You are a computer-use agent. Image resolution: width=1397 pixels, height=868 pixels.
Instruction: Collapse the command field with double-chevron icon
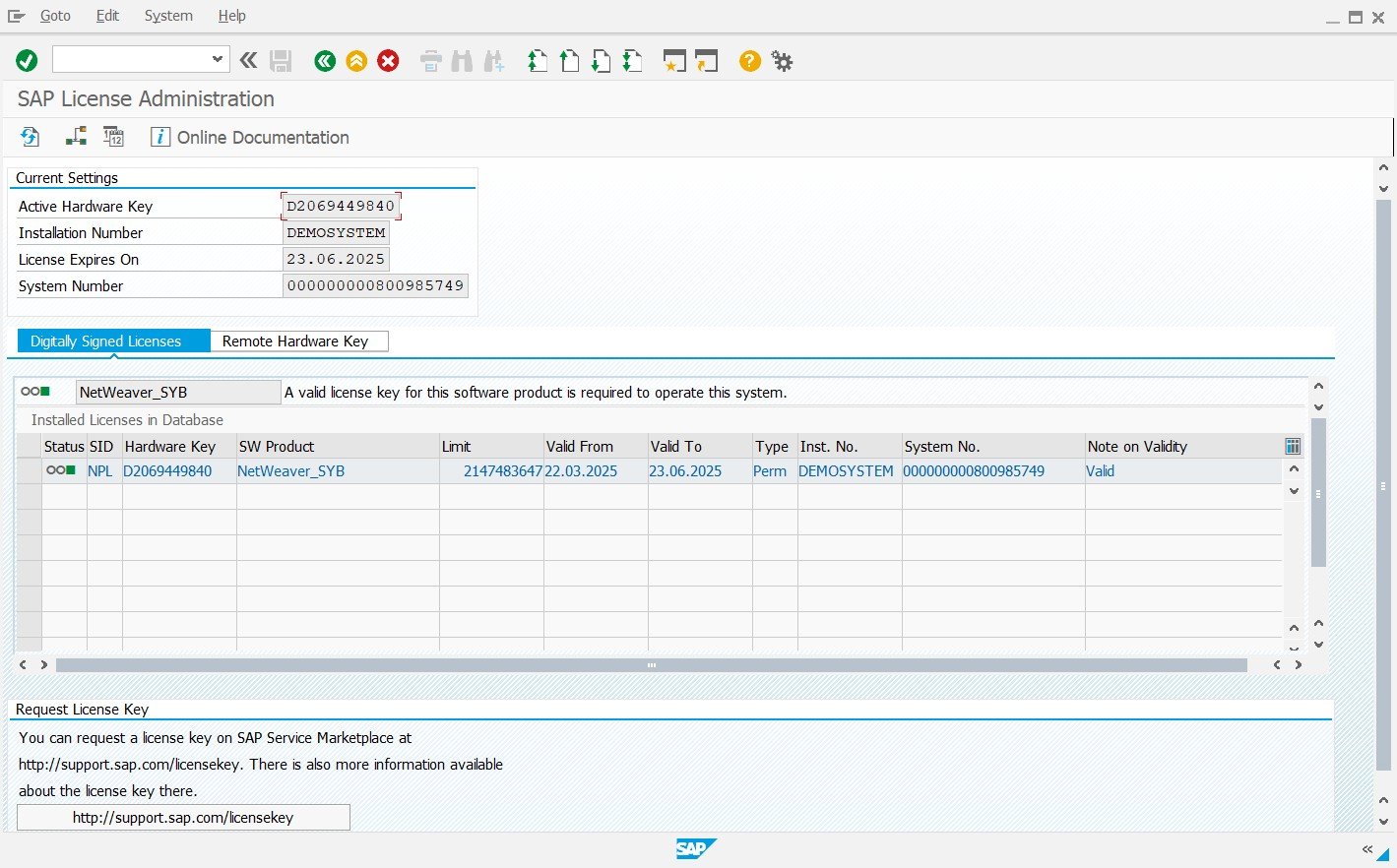click(x=249, y=61)
